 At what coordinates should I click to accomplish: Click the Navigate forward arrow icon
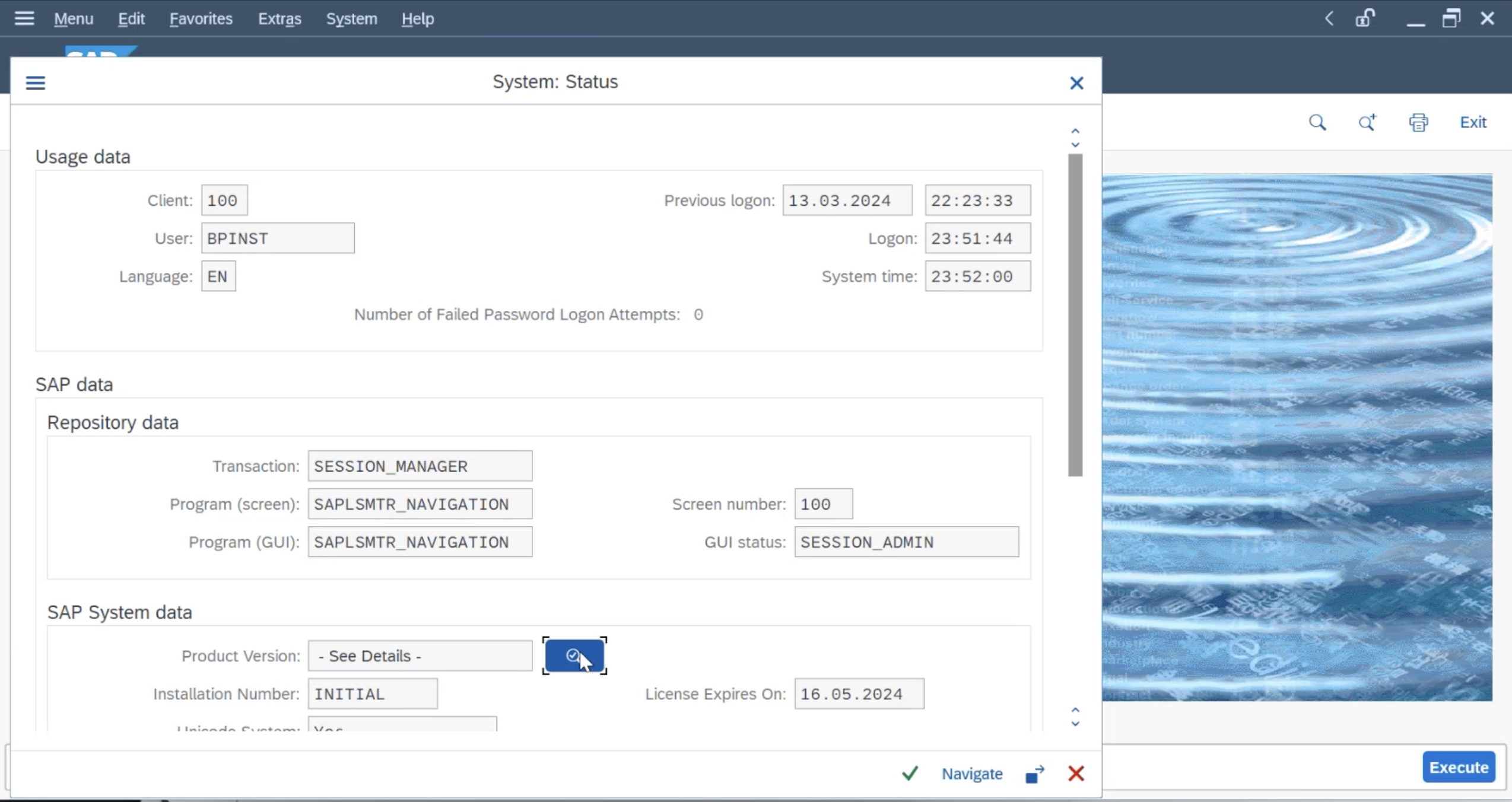tap(1034, 774)
